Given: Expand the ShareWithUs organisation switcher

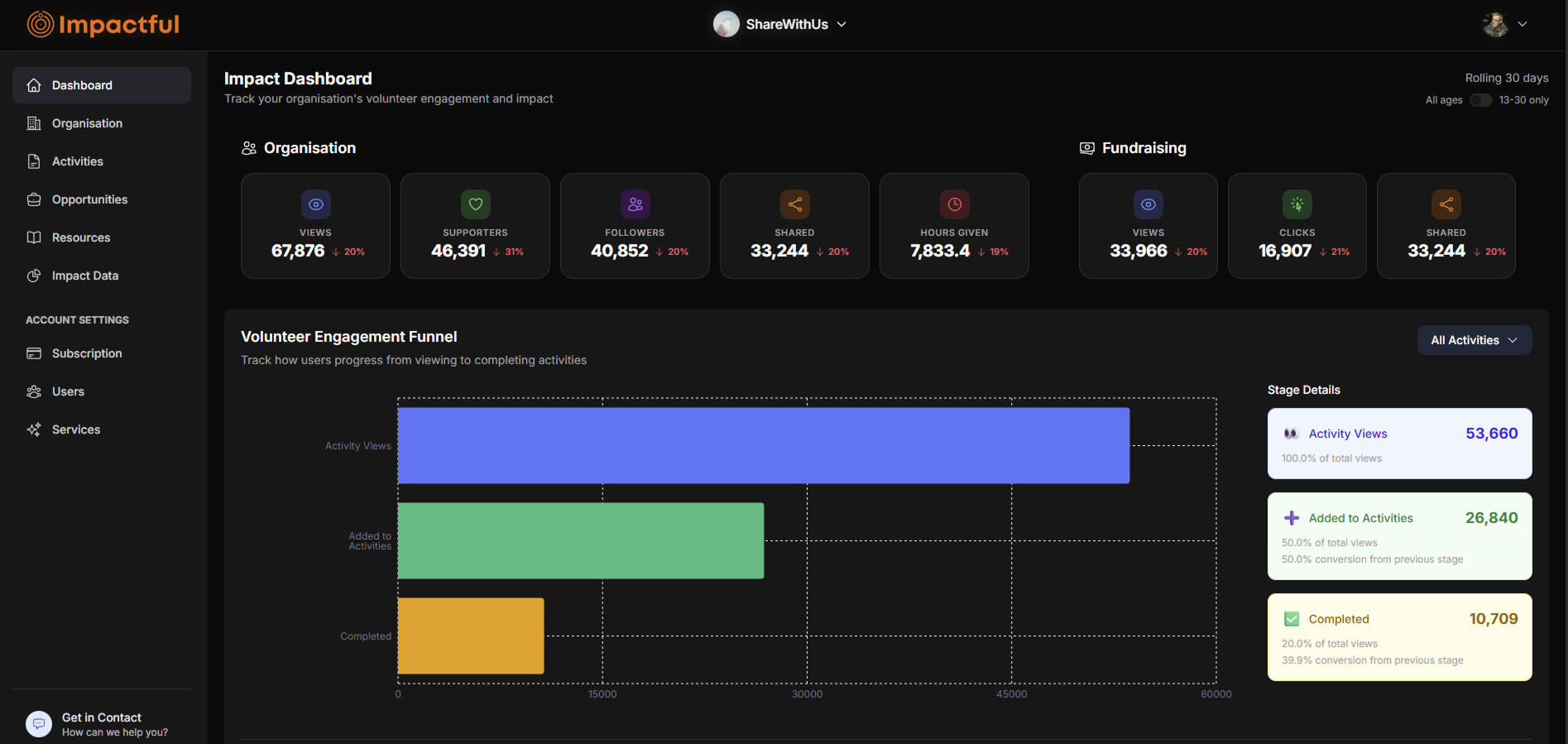Looking at the screenshot, I should (x=780, y=25).
